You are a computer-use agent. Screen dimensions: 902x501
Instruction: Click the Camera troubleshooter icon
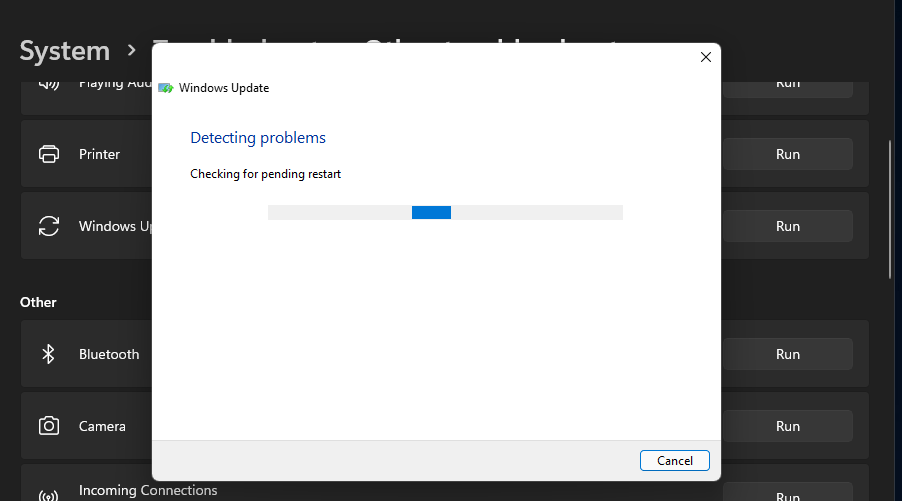48,426
